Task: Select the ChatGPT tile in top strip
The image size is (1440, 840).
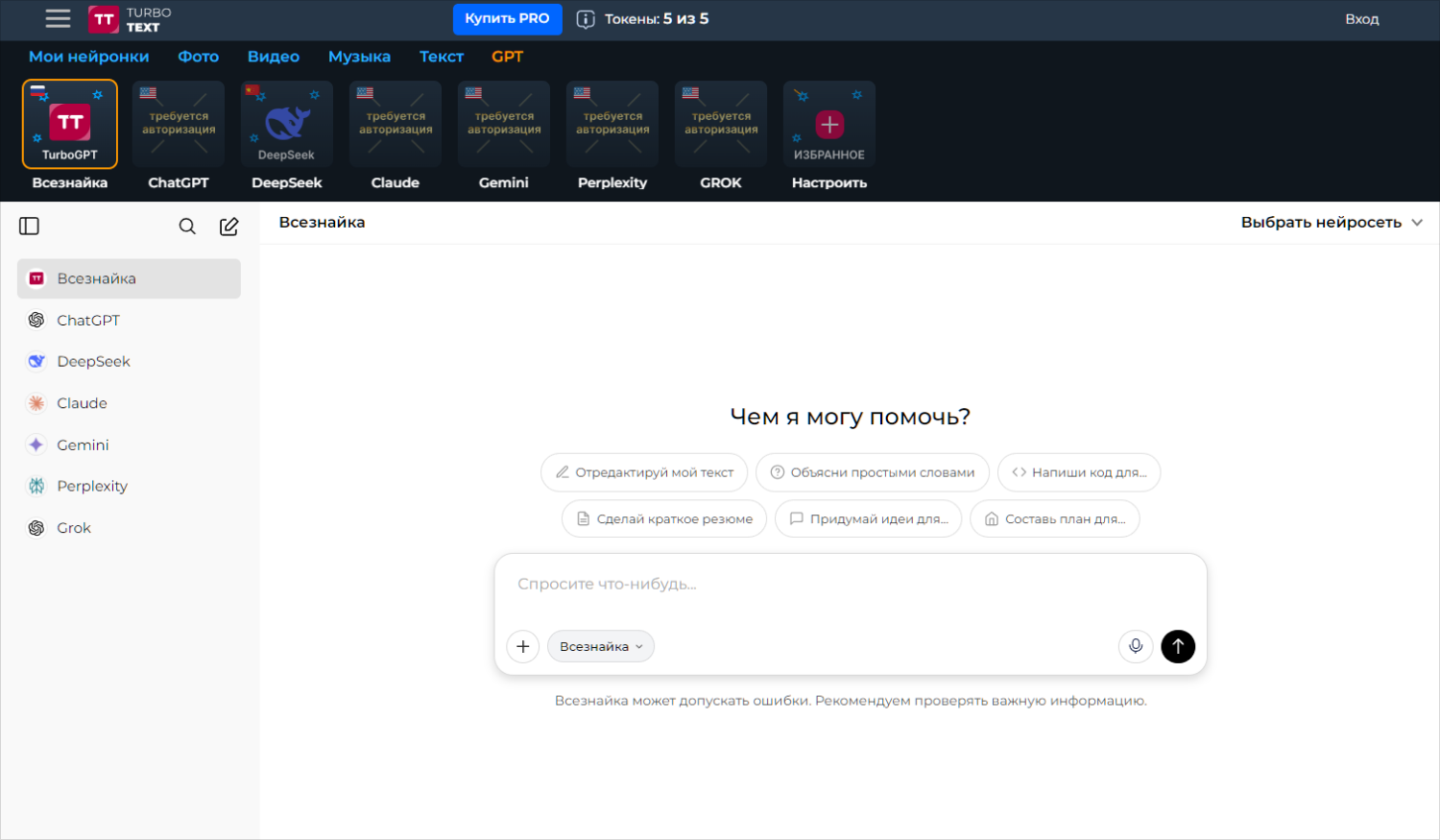Action: (x=179, y=125)
